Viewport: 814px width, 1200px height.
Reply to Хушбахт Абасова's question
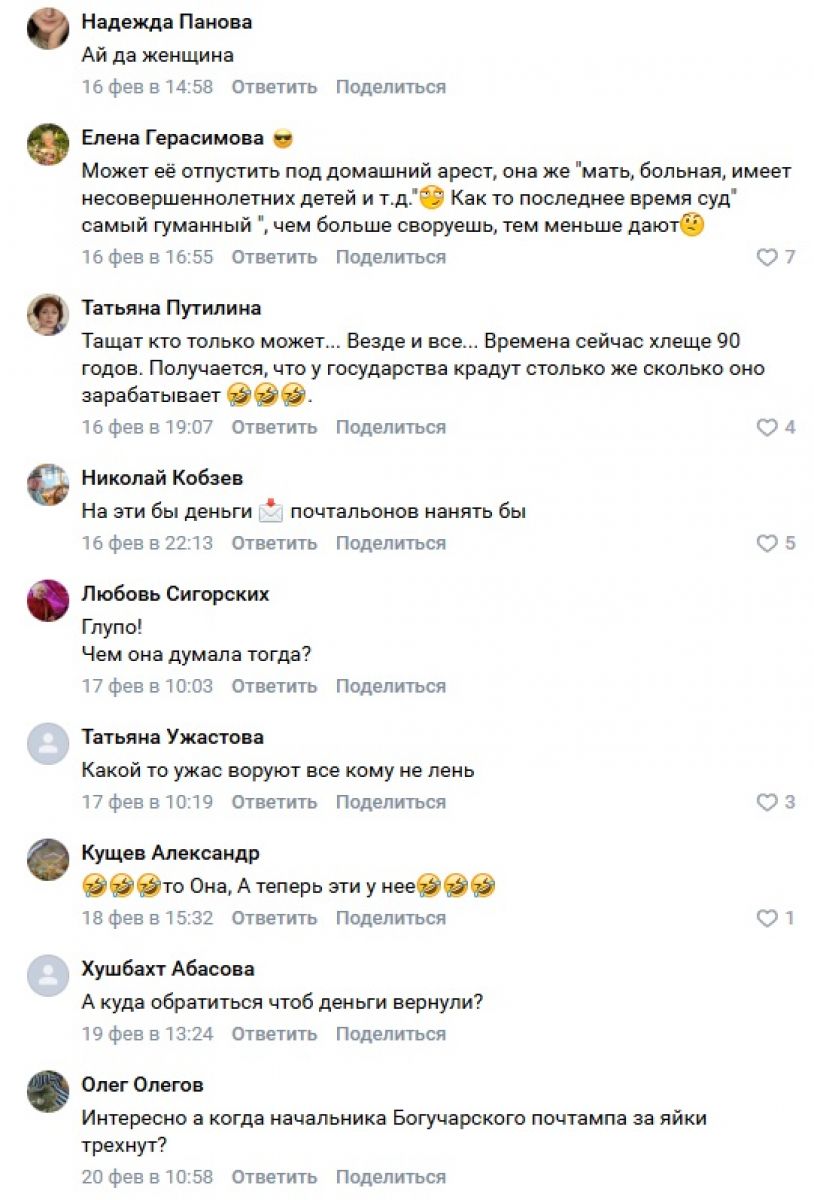(x=274, y=1034)
